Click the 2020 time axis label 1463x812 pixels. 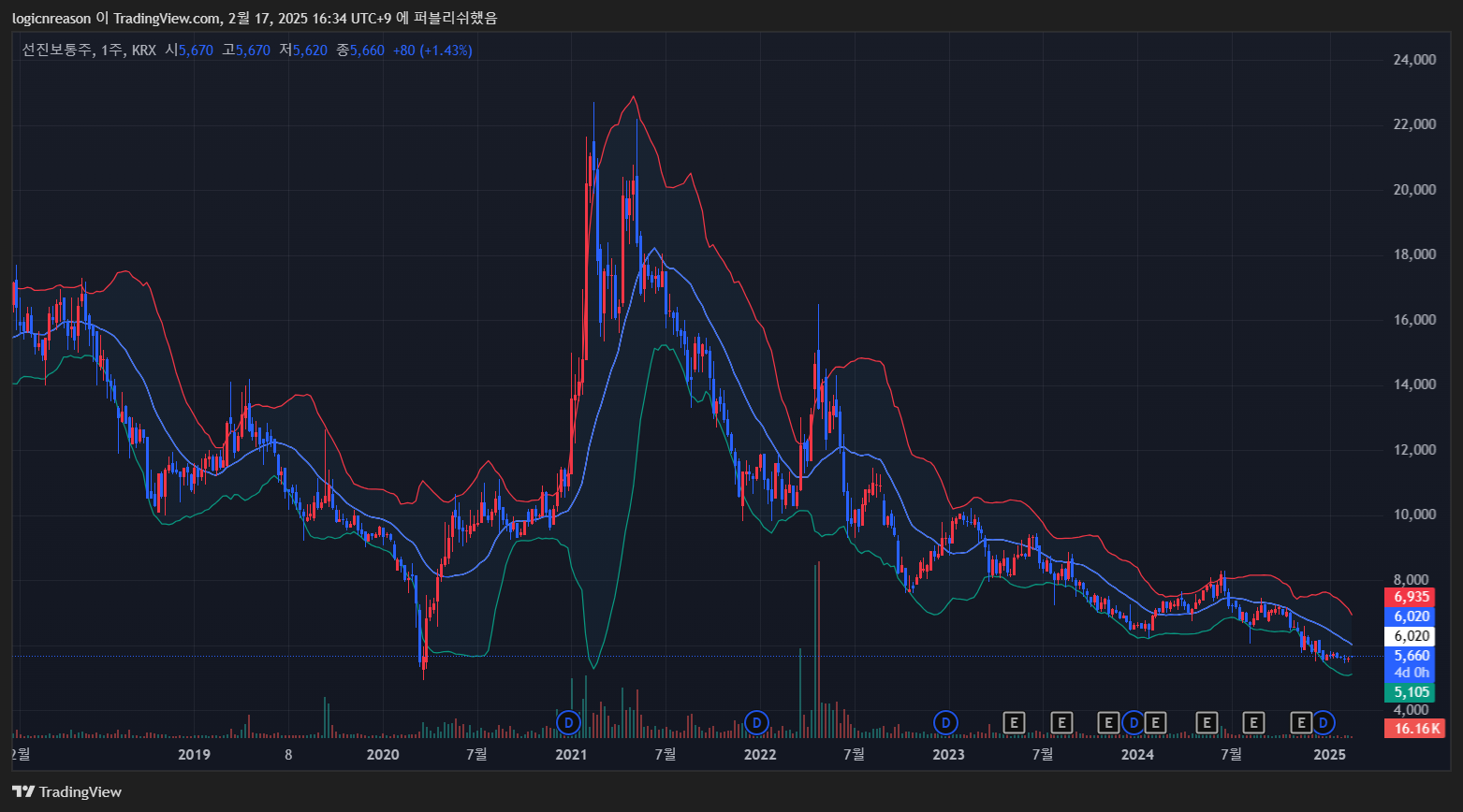(x=383, y=754)
